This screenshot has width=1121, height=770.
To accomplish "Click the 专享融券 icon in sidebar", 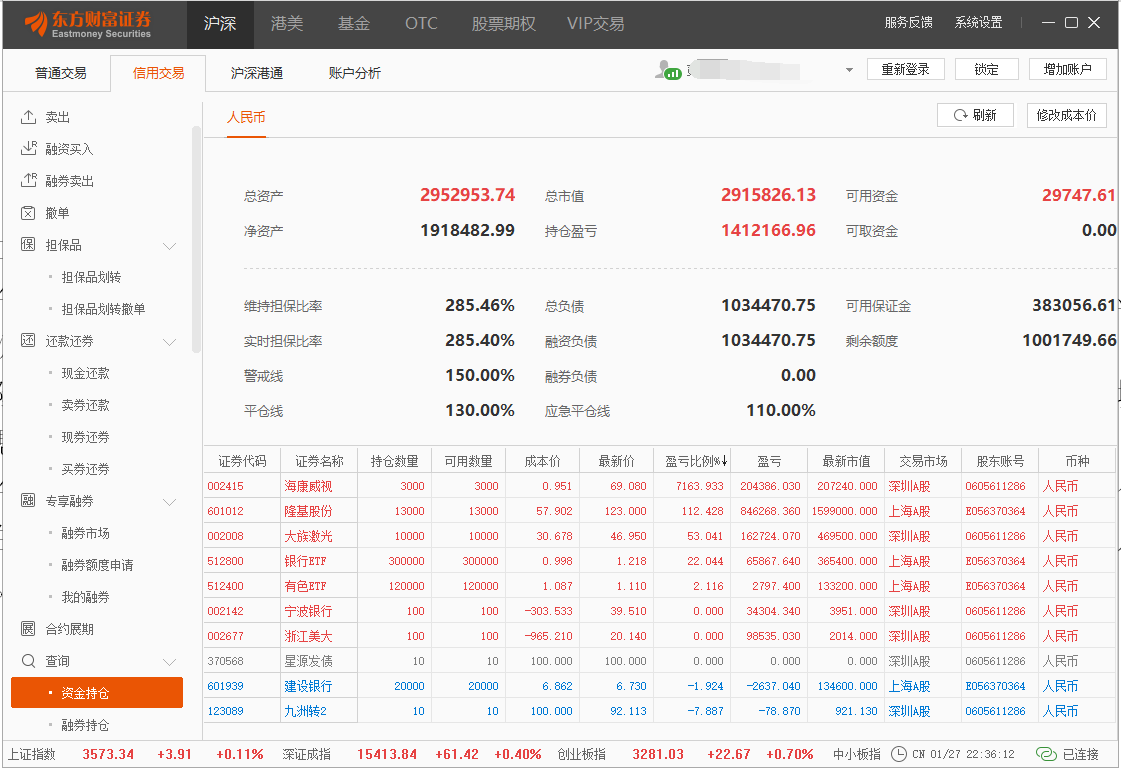I will (29, 500).
